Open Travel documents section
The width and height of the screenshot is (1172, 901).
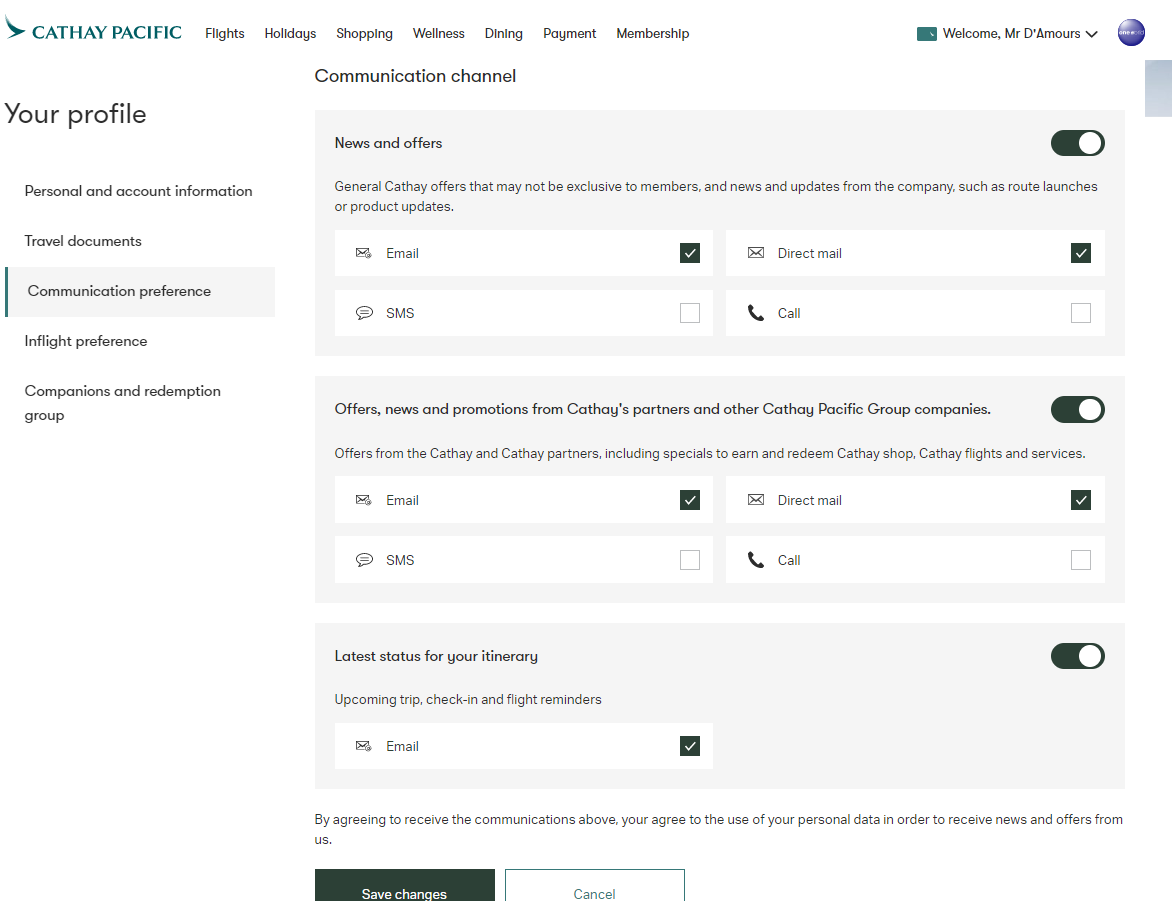[x=83, y=241]
